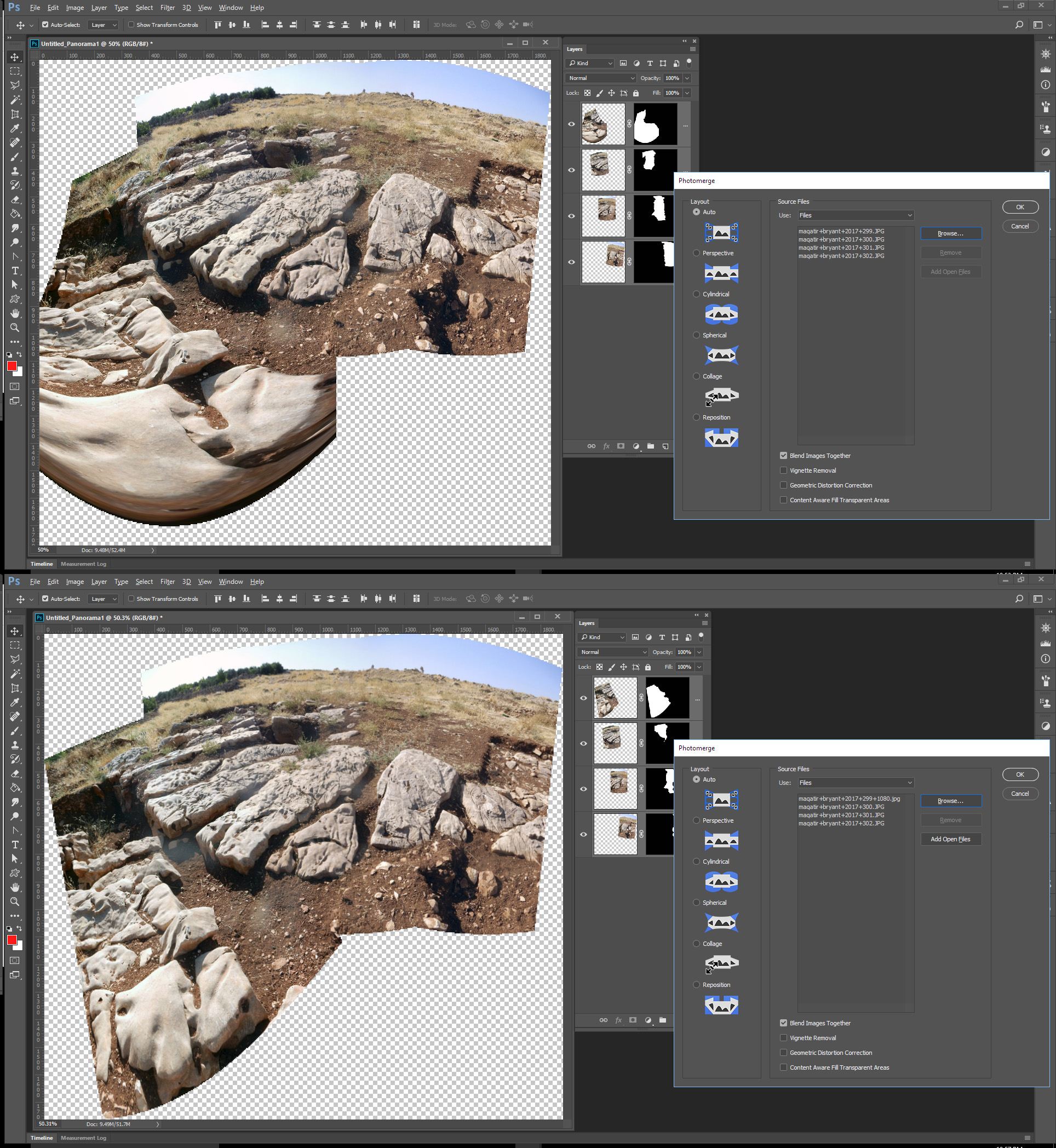Switch to Measurement Log tab in upper window
This screenshot has width=1056, height=1148.
[x=83, y=564]
